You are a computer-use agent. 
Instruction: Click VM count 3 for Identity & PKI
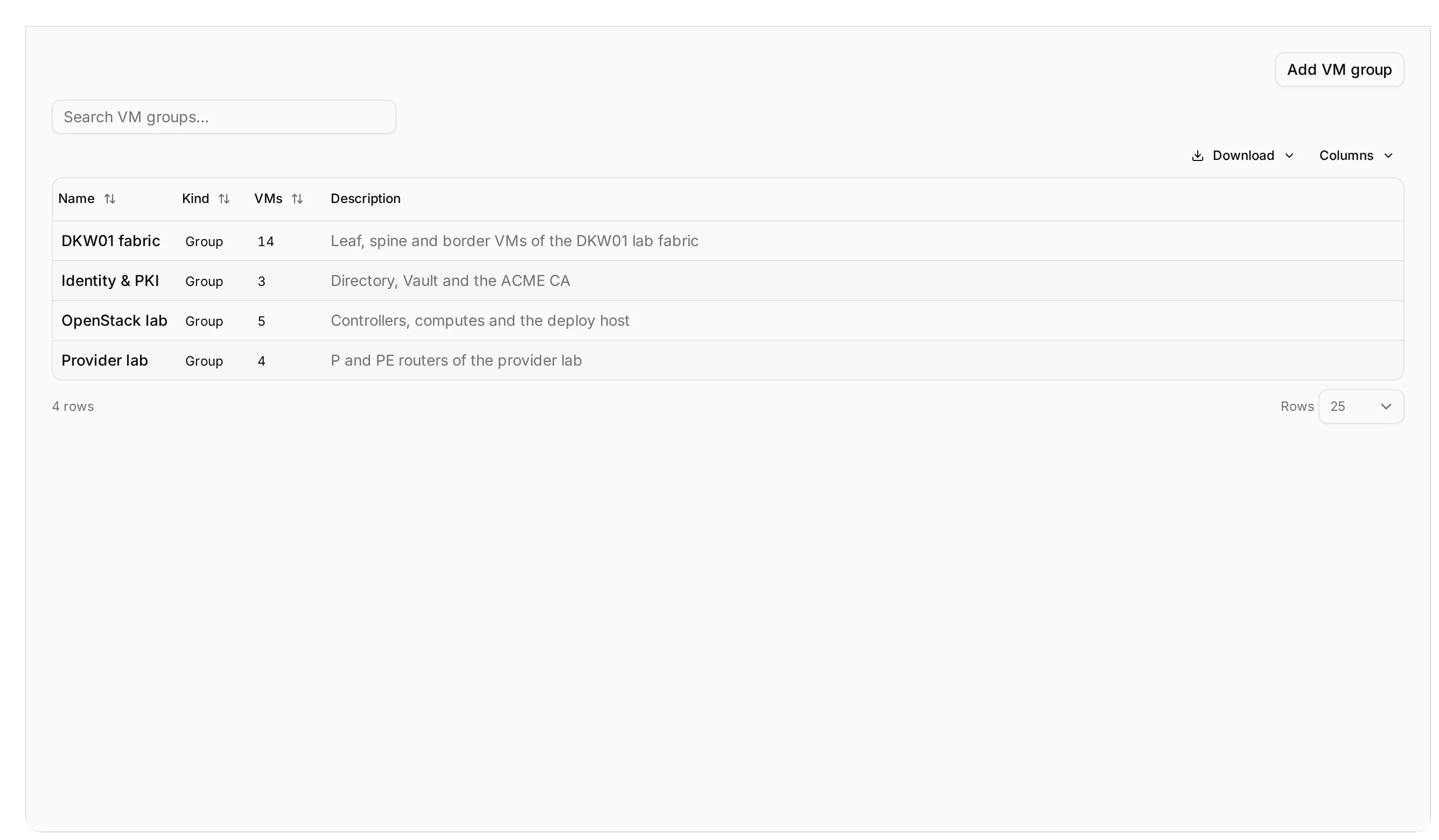coord(262,282)
